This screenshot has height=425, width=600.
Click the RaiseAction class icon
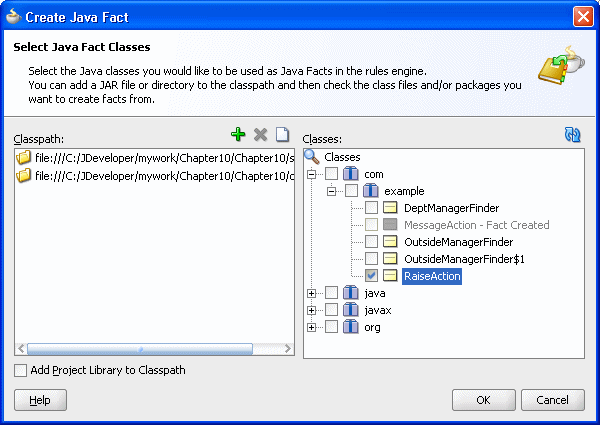[x=390, y=275]
